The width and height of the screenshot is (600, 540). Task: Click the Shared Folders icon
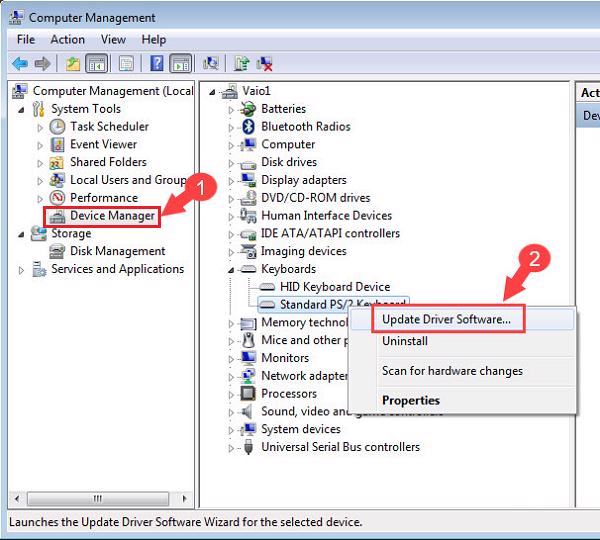57,163
